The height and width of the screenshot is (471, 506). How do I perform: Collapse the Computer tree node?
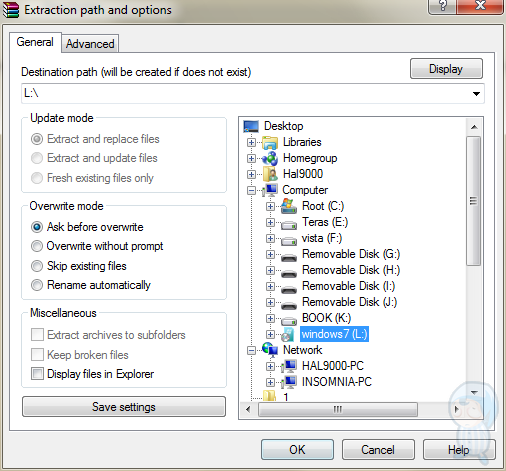[251, 190]
